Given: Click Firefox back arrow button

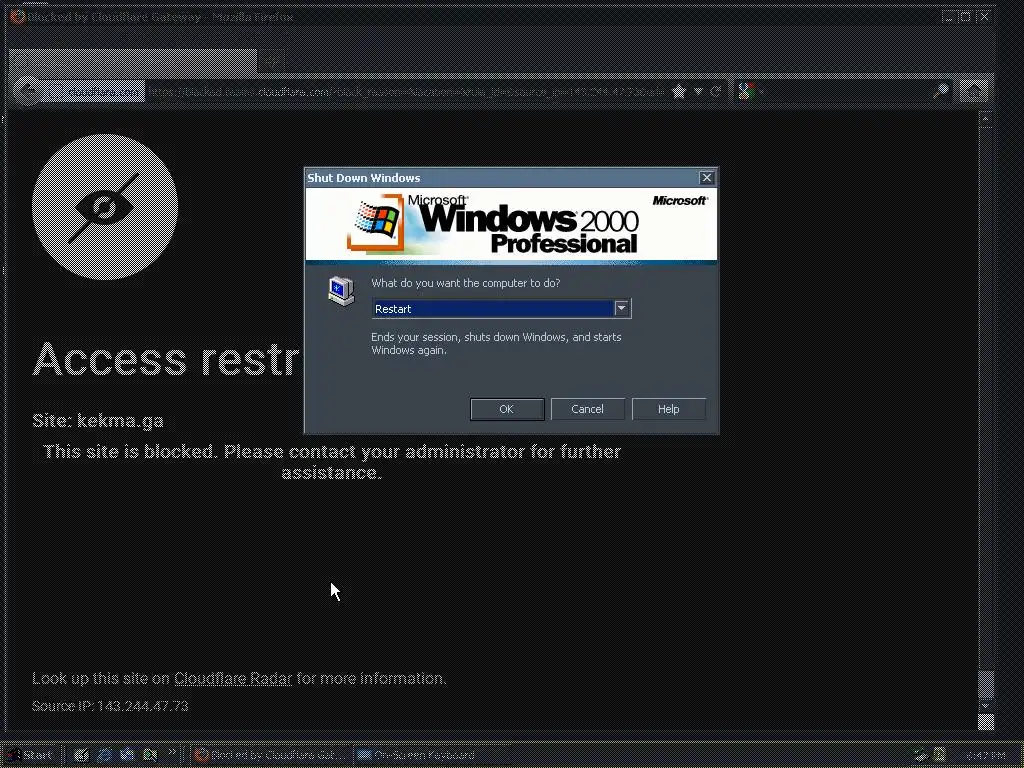Looking at the screenshot, I should (27, 91).
